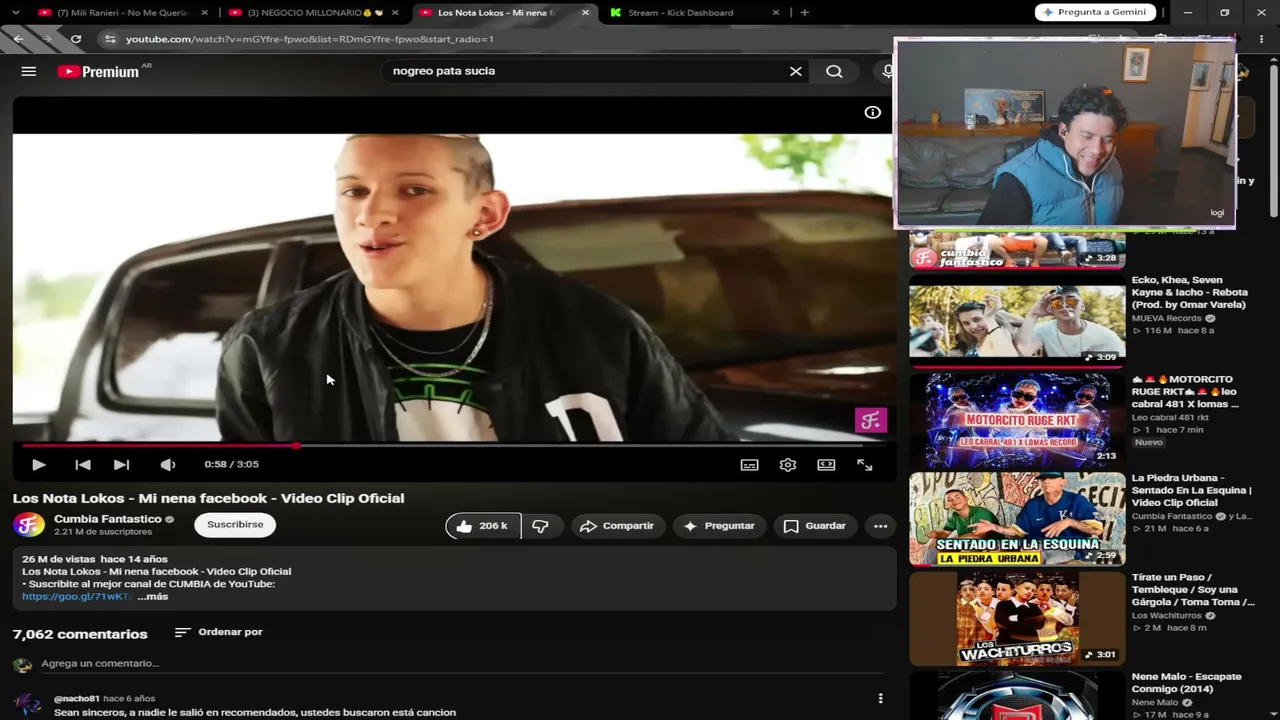Viewport: 1280px width, 720px height.
Task: Go back with the browser back arrow
Action: pyautogui.click(x=18, y=39)
